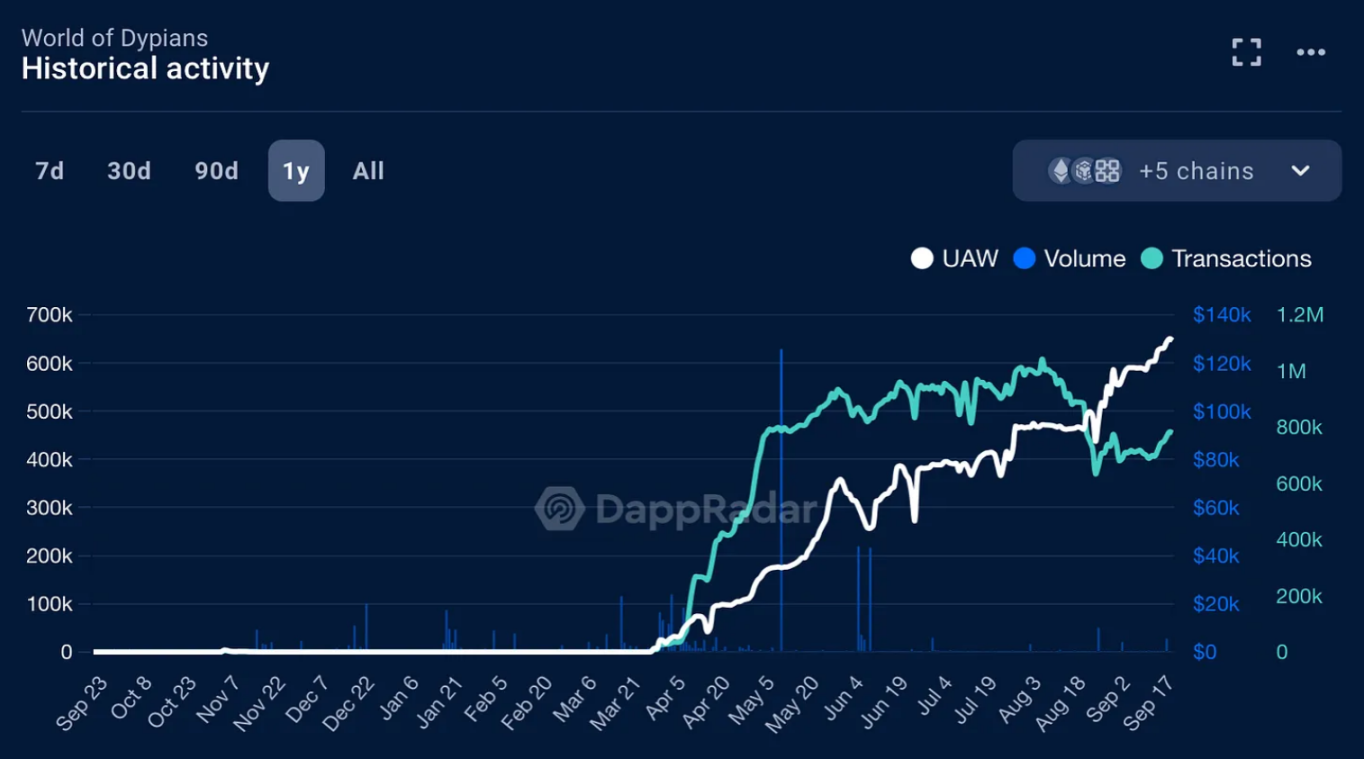Toggle the Volume series label
The image size is (1364, 759).
[1084, 259]
